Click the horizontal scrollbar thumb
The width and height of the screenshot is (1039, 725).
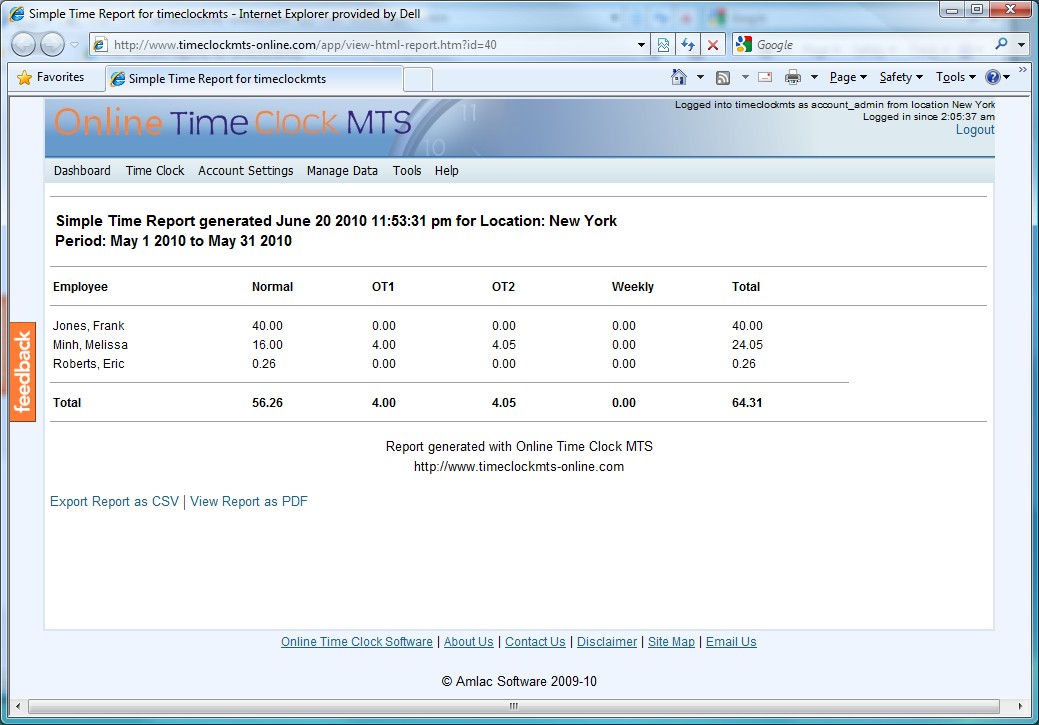(514, 706)
